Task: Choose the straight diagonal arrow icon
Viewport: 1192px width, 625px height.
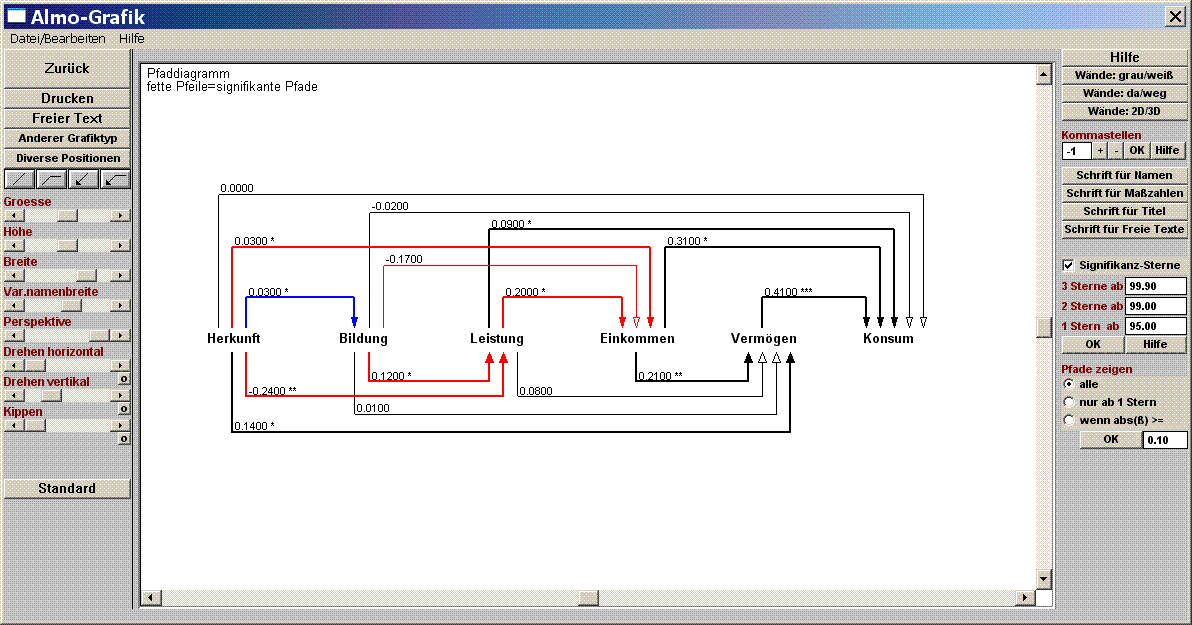Action: pos(84,180)
